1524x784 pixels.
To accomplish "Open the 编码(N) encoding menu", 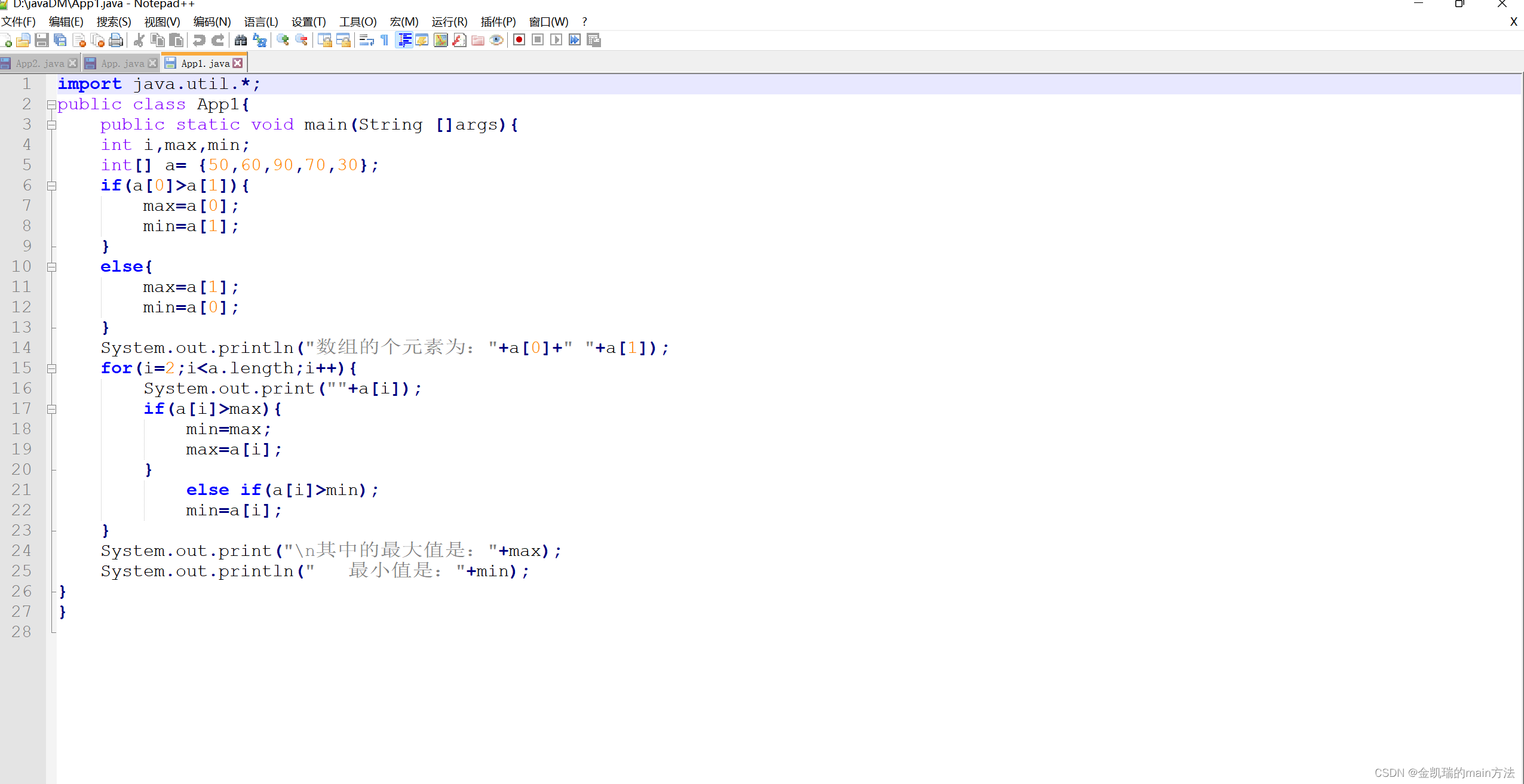I will [x=211, y=21].
